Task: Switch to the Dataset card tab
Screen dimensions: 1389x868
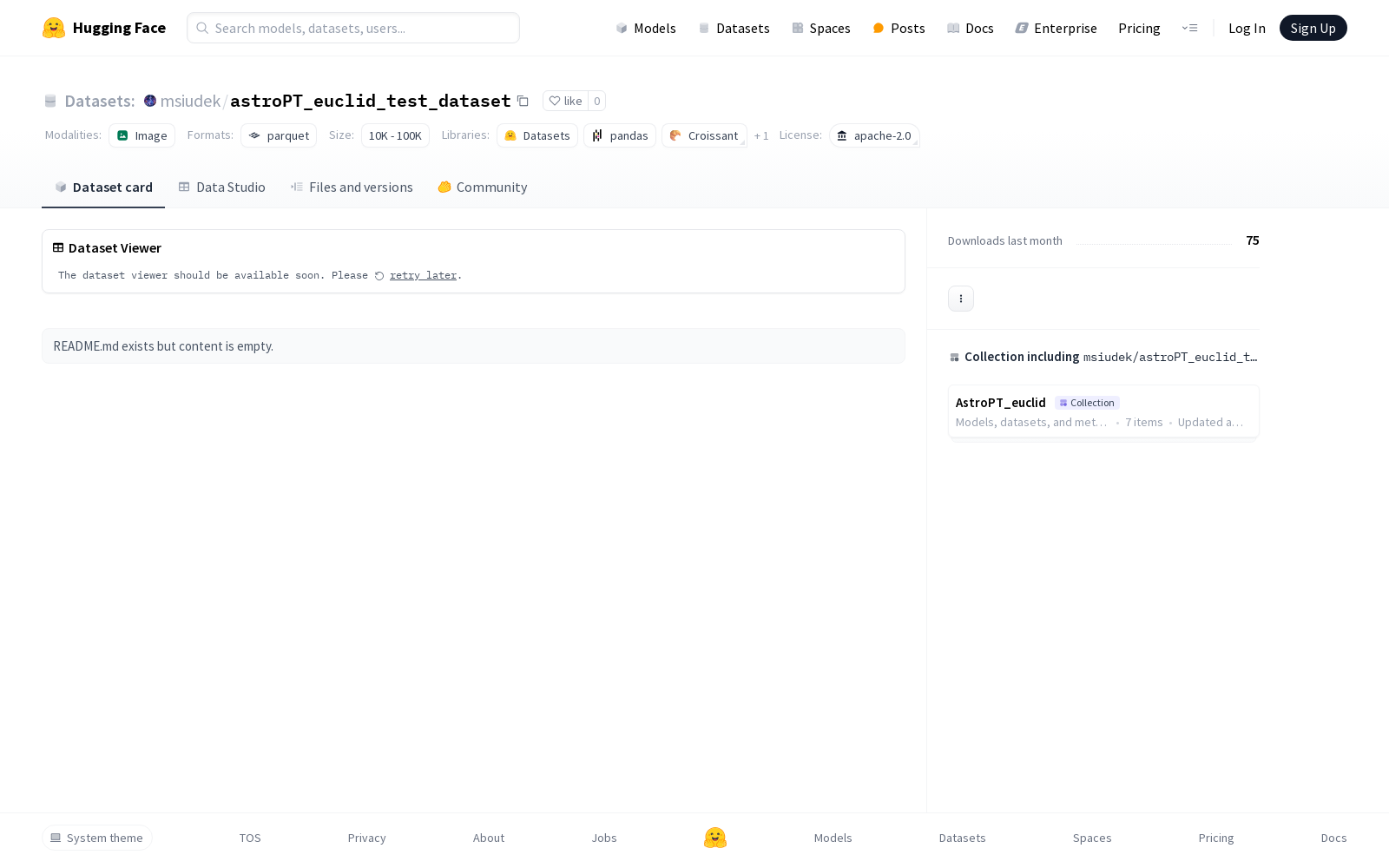Action: [x=103, y=187]
